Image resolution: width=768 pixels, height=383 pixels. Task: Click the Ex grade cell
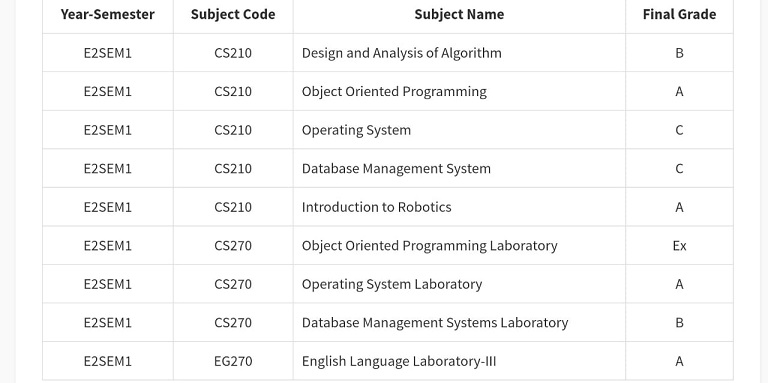pyautogui.click(x=679, y=245)
